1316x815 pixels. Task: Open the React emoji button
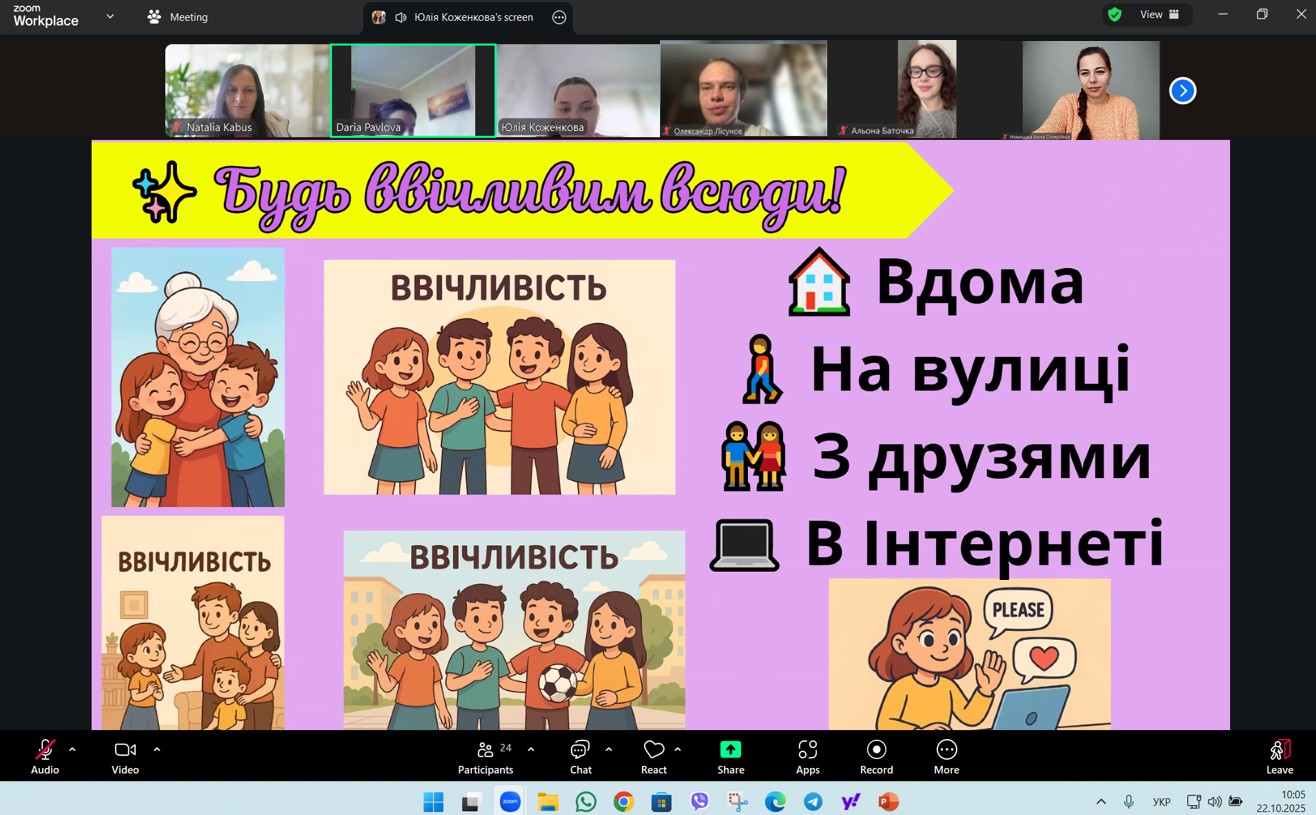(x=654, y=756)
